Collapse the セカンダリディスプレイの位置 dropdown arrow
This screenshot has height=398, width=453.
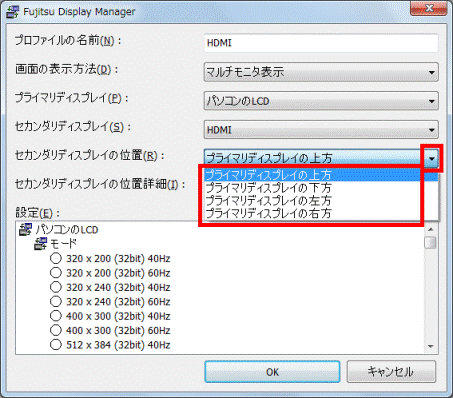click(x=432, y=158)
